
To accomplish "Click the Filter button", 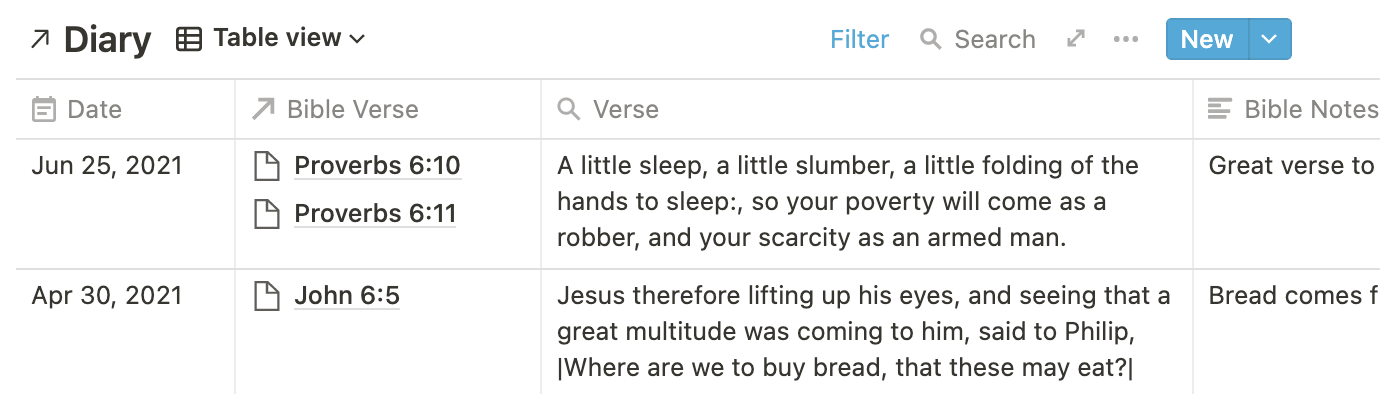I will [x=860, y=39].
